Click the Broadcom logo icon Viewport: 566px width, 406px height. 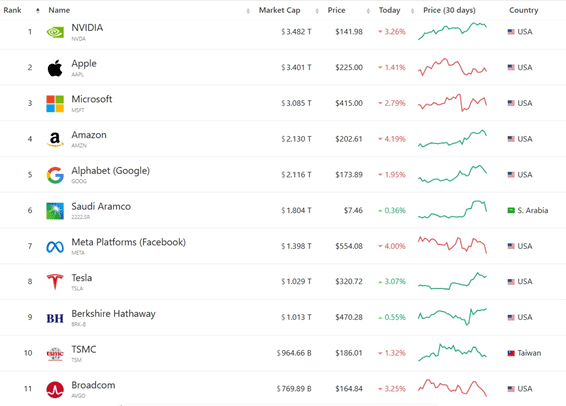click(x=55, y=389)
